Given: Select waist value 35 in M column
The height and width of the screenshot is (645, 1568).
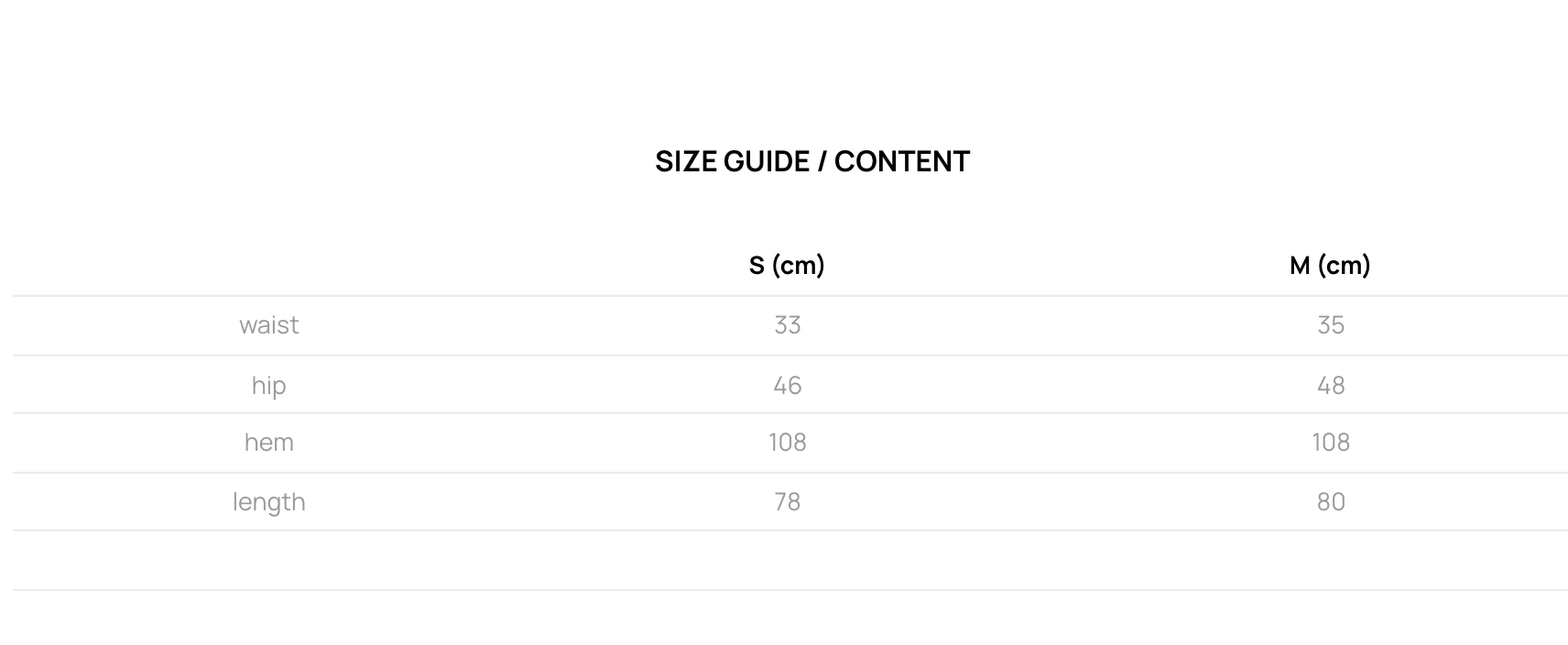Looking at the screenshot, I should (1330, 325).
